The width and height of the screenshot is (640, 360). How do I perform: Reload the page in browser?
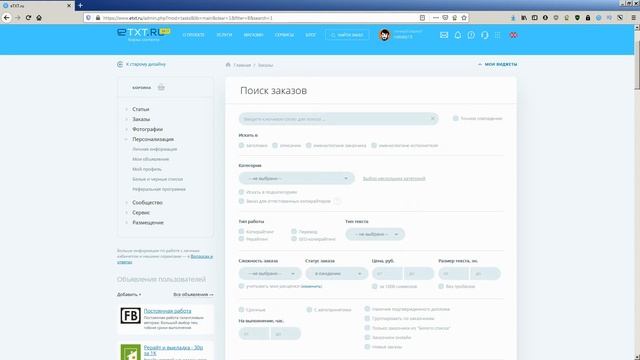pos(28,18)
